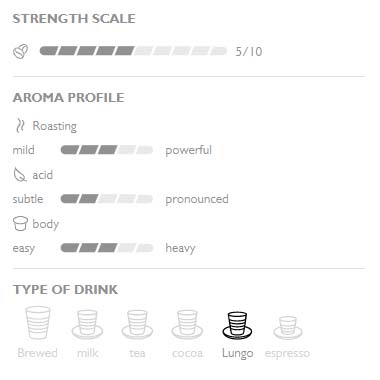The width and height of the screenshot is (380, 380).
Task: Click the AROMA PROFILE heading
Action: tap(68, 98)
